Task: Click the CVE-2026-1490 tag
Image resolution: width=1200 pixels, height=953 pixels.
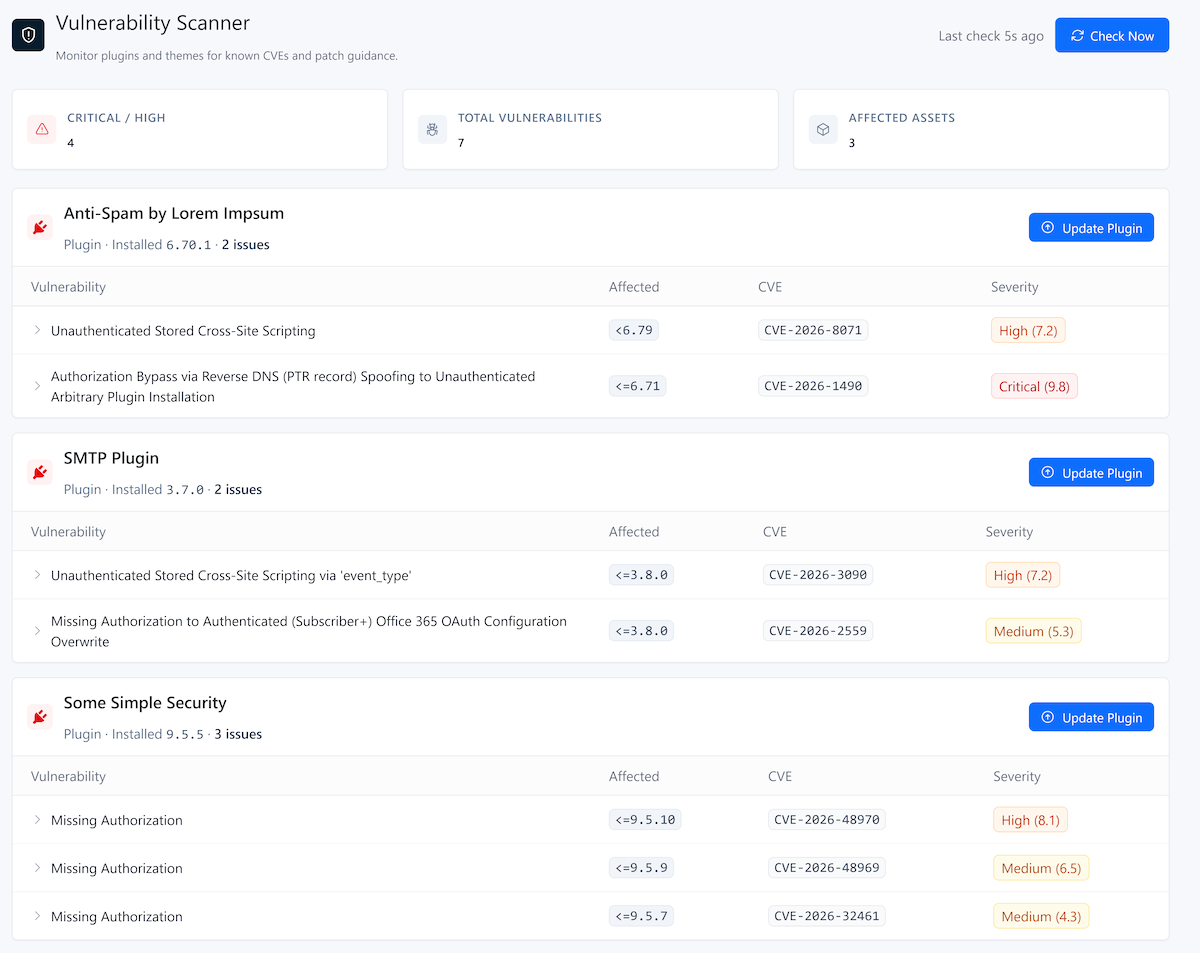Action: pos(813,386)
